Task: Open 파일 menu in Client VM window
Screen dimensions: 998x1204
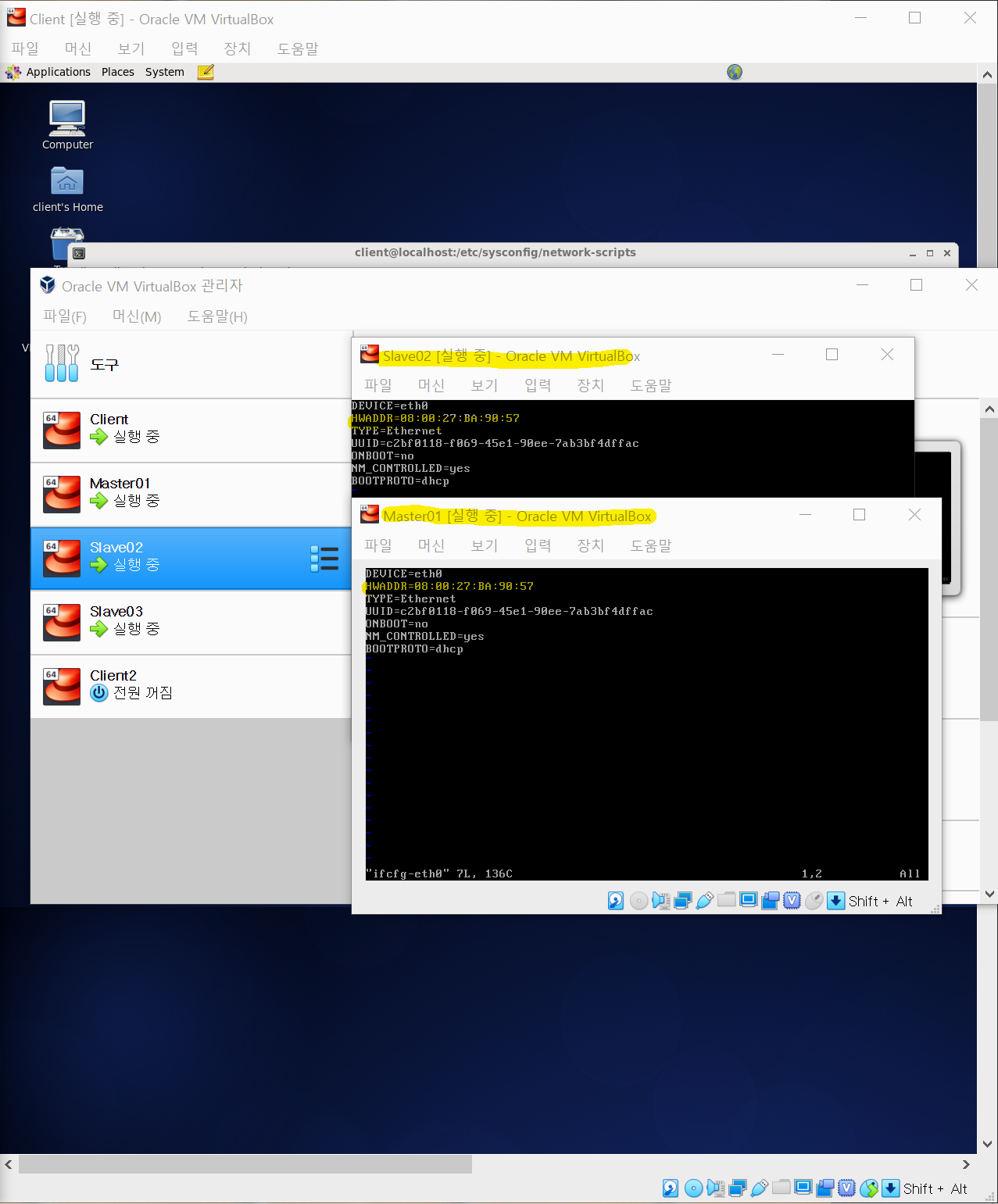Action: (x=25, y=48)
